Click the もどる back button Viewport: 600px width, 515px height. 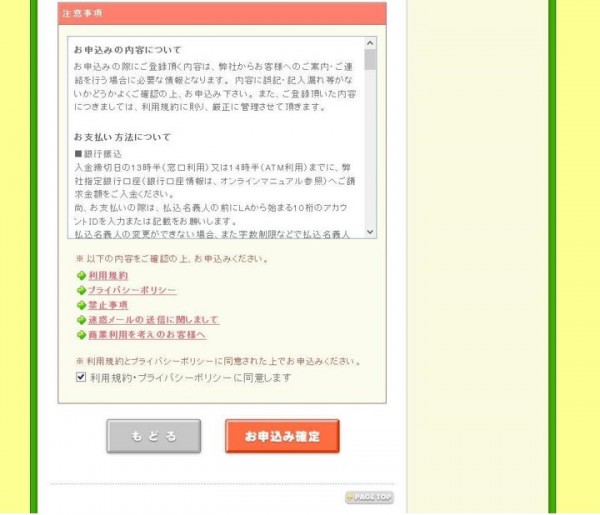154,436
